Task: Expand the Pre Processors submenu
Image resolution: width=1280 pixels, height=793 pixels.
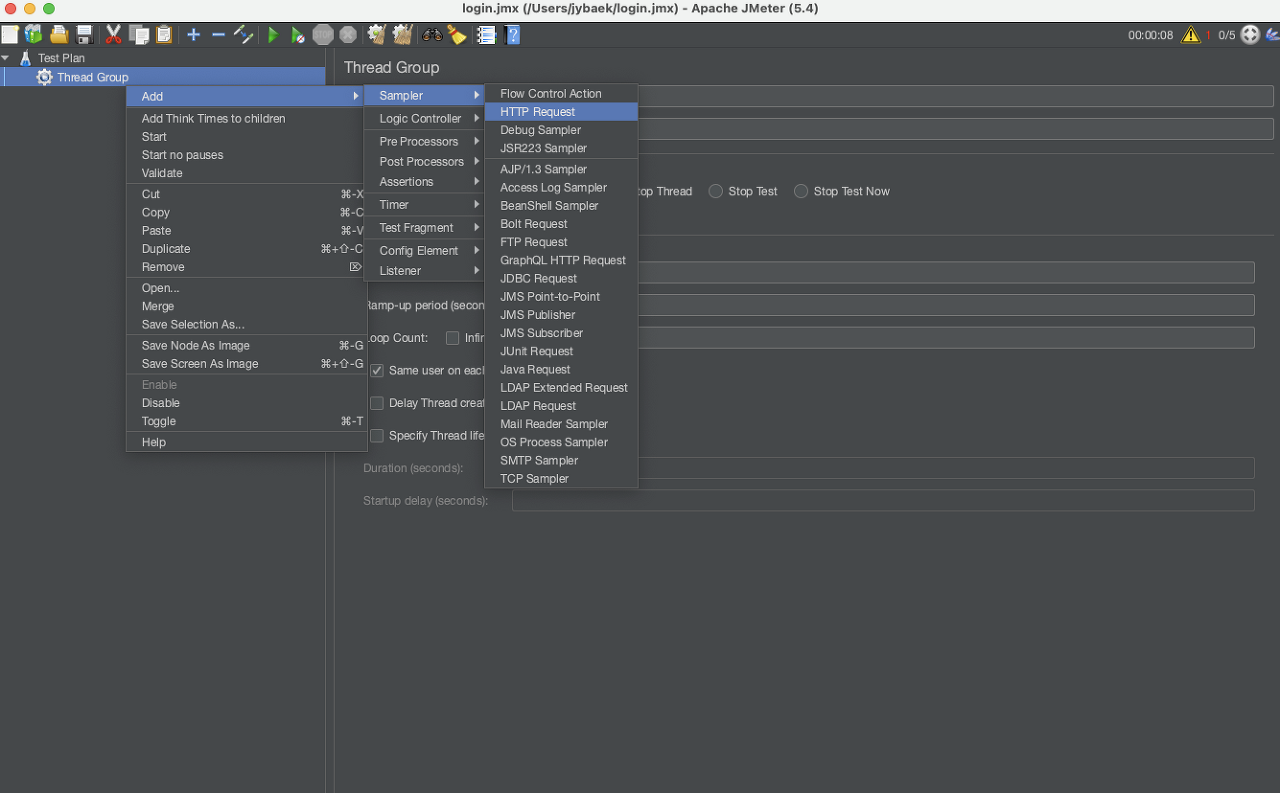Action: pyautogui.click(x=424, y=142)
